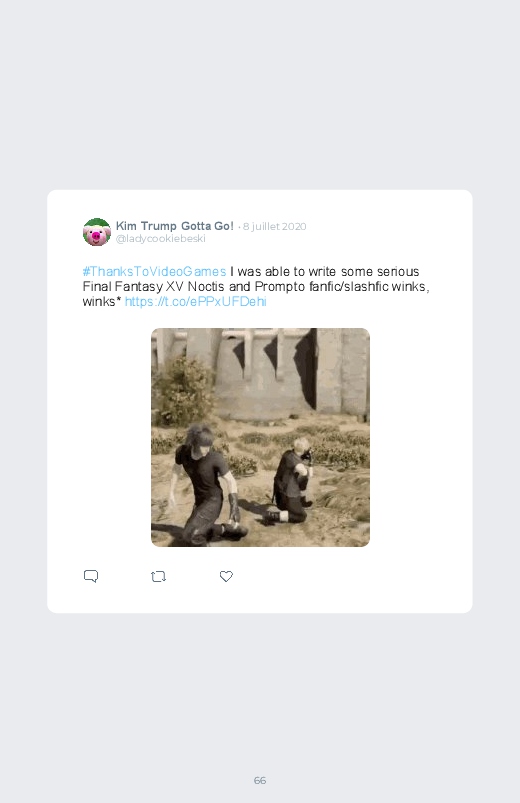
Task: Open the 8 juillet 2020 timestamp
Action: click(x=275, y=226)
